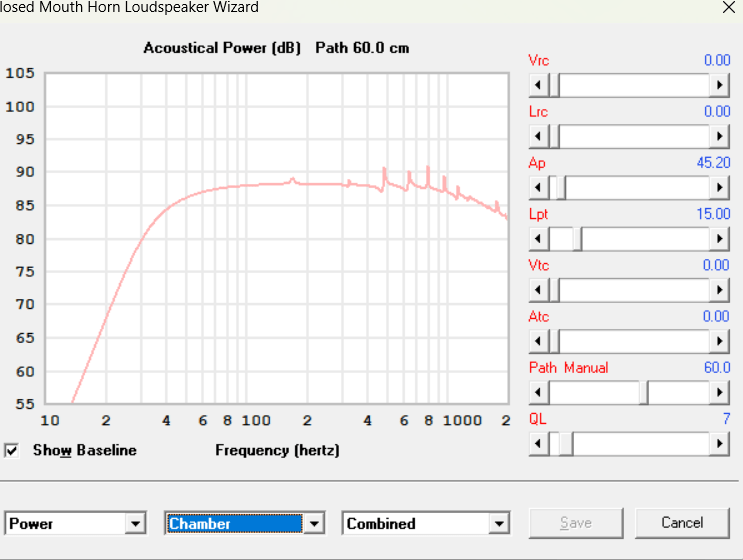Click the Lpt slider thumb
The height and width of the screenshot is (560, 743).
point(577,239)
